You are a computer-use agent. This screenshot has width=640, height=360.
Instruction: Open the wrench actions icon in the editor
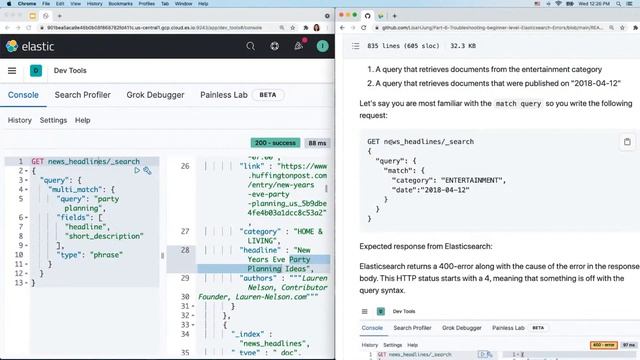[147, 171]
